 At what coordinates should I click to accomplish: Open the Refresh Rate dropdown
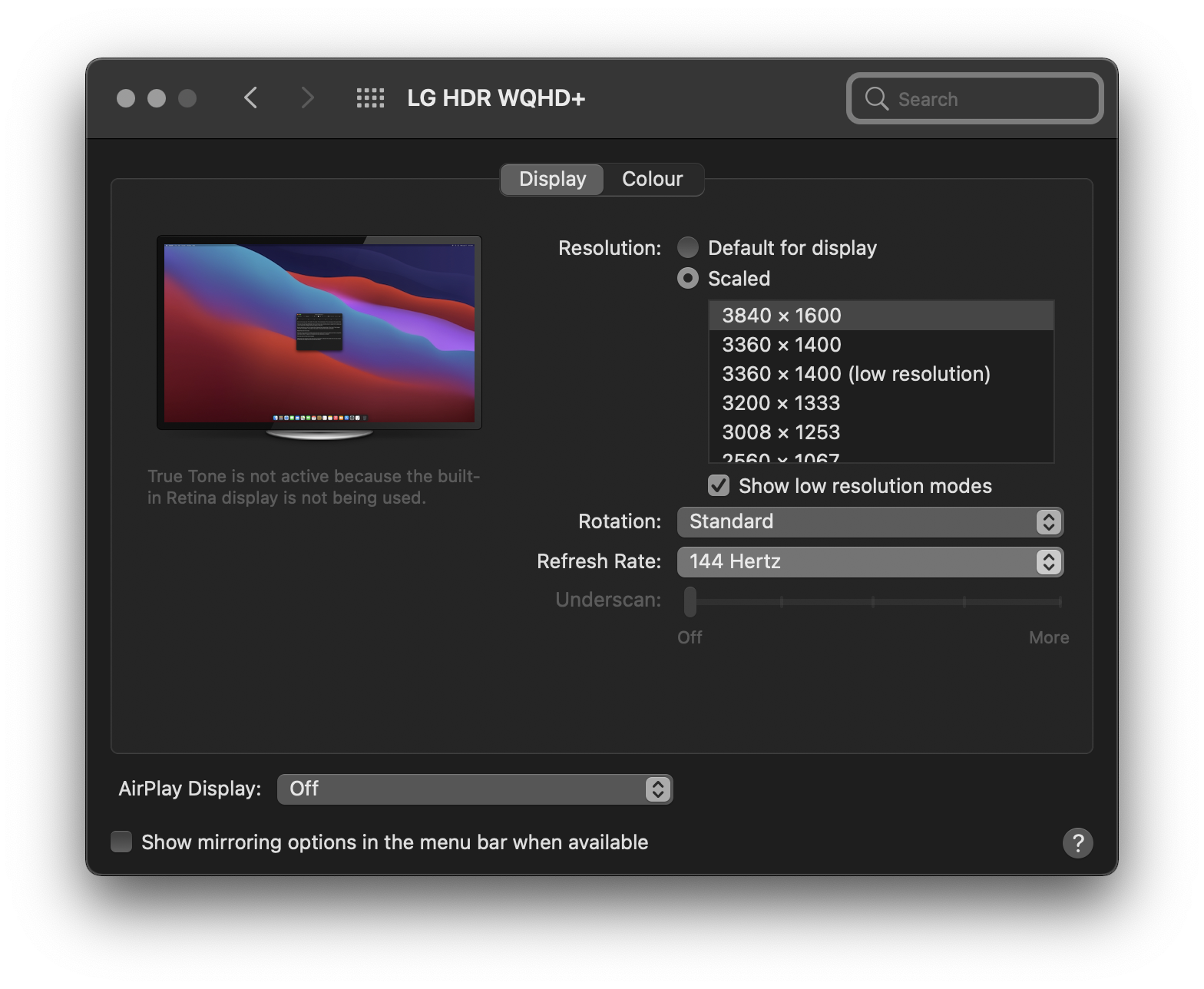(870, 561)
